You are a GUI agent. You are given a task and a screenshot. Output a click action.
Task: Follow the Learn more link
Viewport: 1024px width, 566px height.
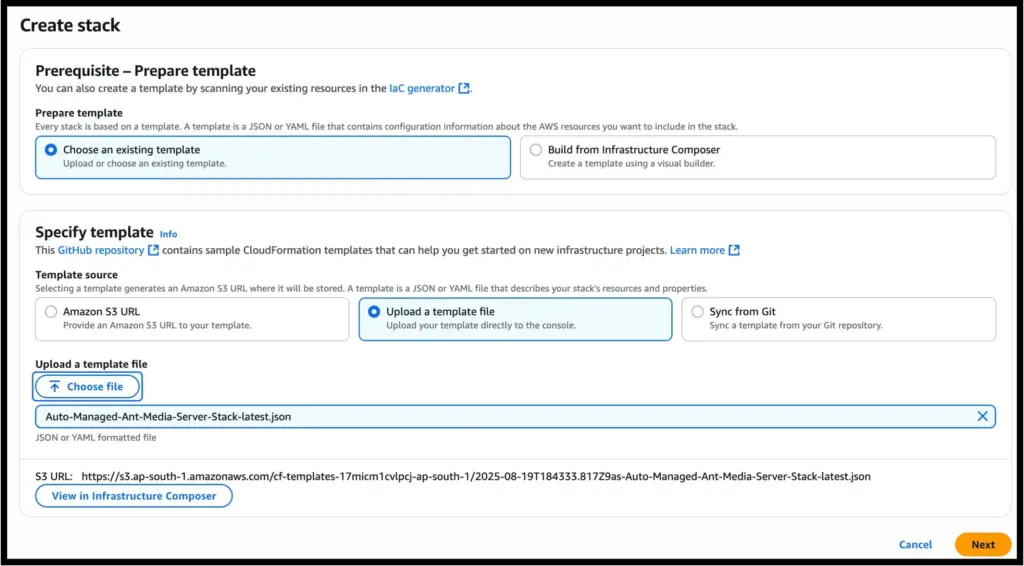coord(697,250)
